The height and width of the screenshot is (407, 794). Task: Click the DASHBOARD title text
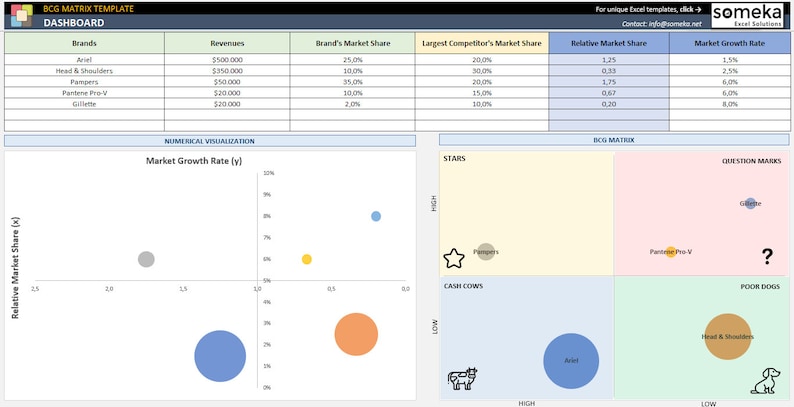pyautogui.click(x=74, y=23)
